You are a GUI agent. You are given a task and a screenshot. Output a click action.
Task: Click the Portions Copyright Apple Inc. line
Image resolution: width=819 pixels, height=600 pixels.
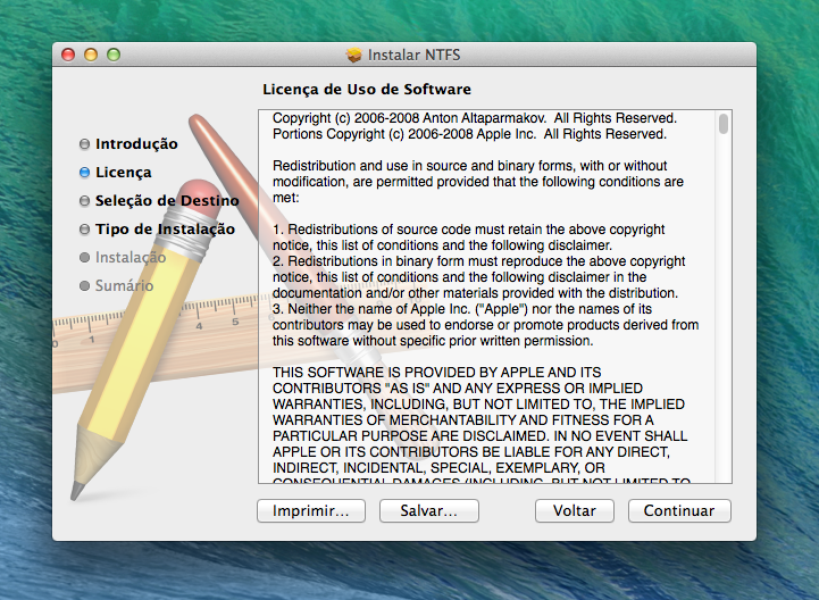coord(470,134)
